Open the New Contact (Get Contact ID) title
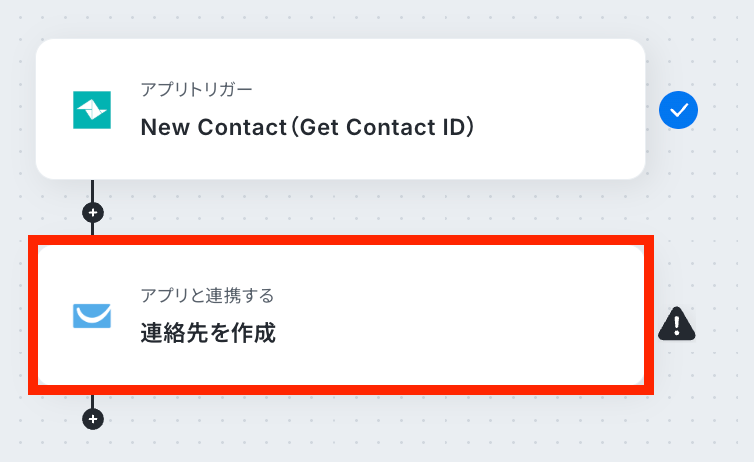Screen dimensions: 754x462 306,127
